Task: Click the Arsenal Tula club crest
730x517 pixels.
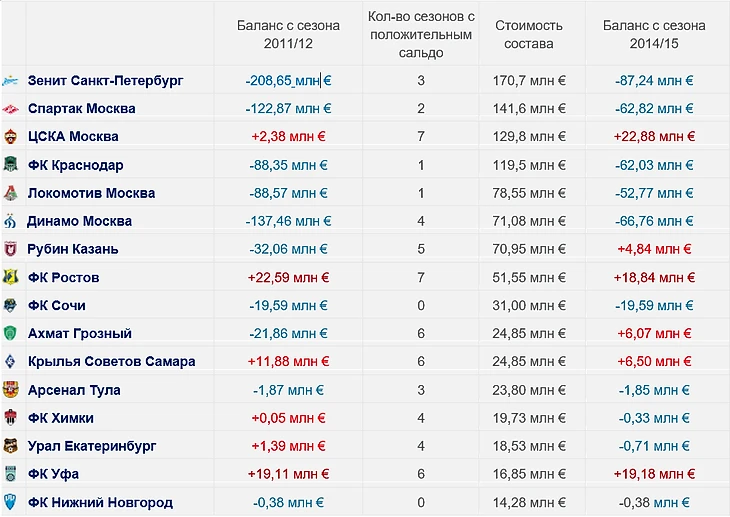Action: point(10,390)
